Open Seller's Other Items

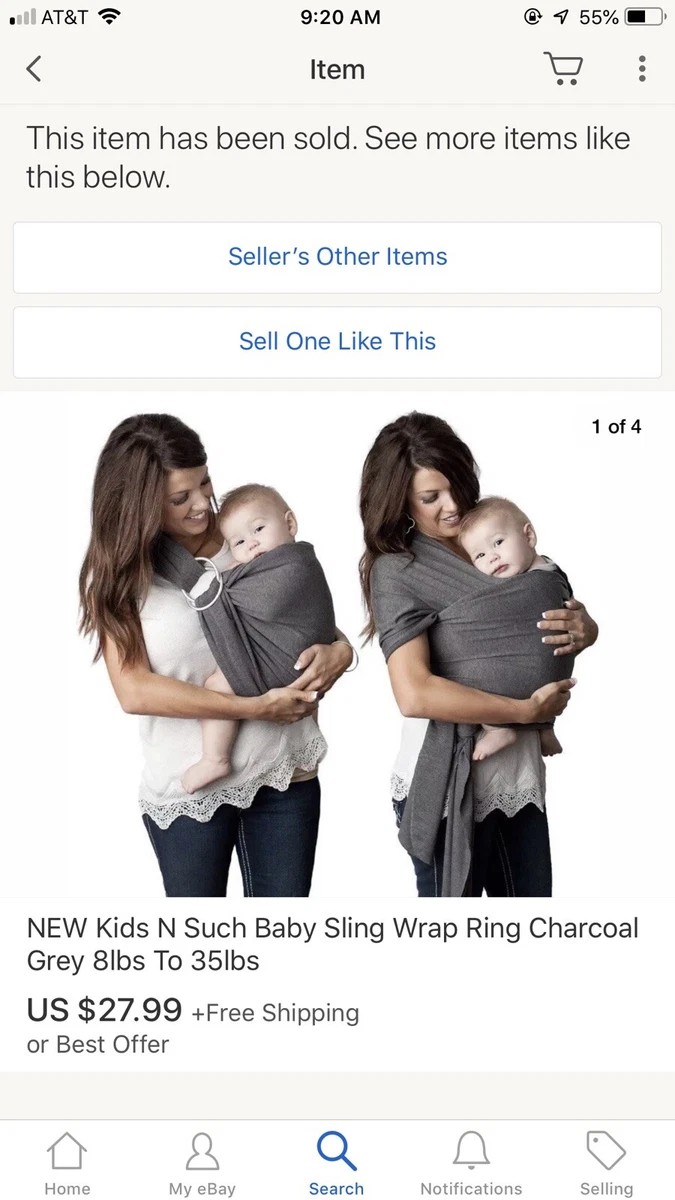[337, 257]
